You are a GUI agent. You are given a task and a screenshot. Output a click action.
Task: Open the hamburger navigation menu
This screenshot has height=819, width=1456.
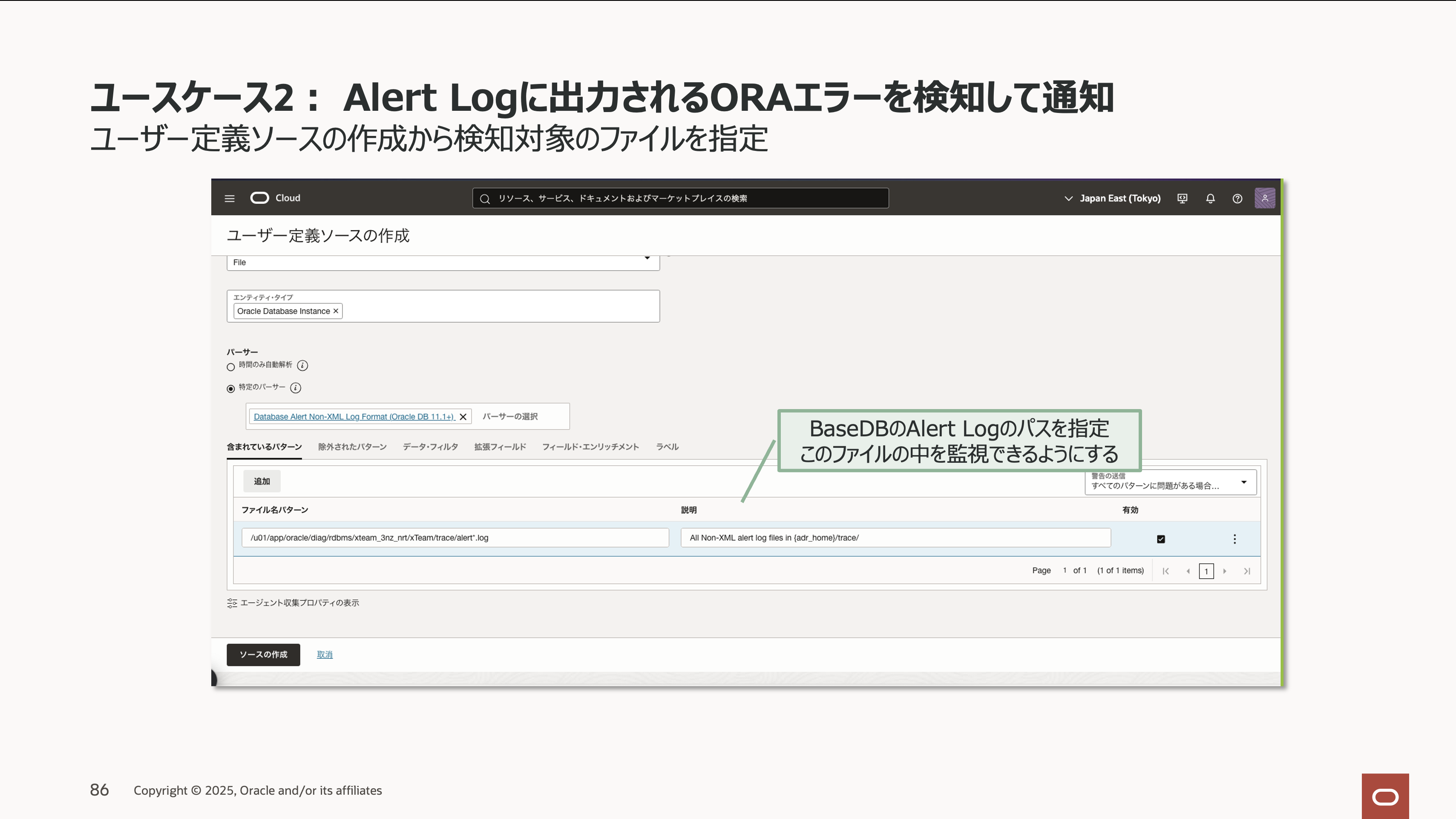coord(230,199)
